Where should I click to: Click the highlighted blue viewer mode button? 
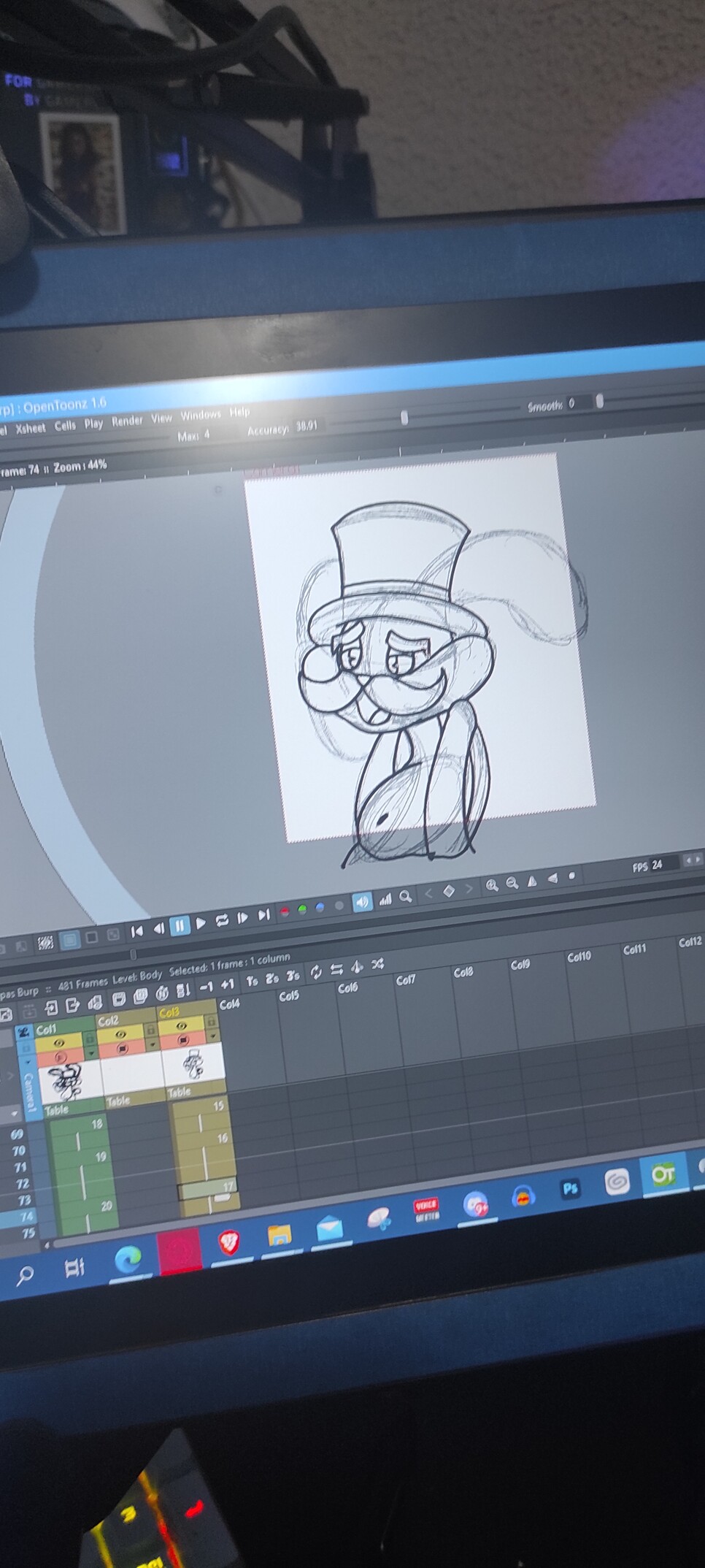pos(70,940)
